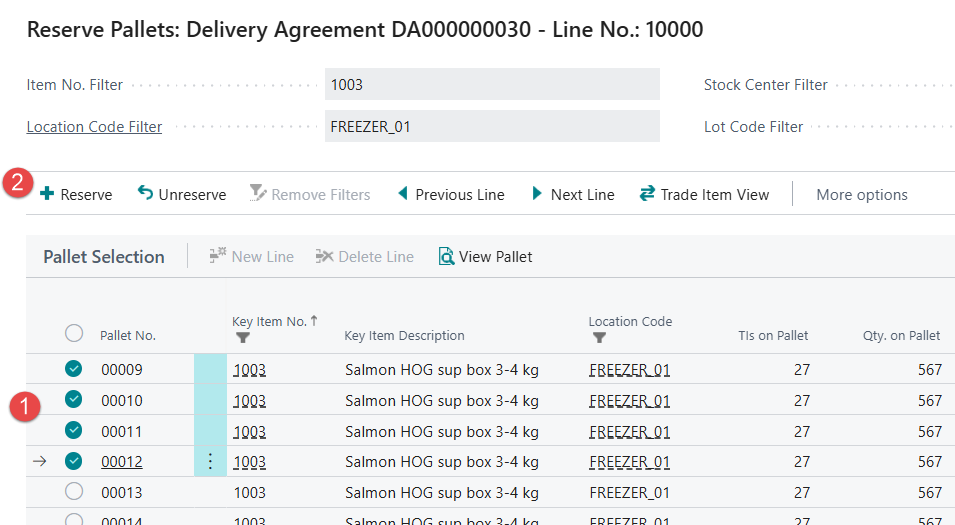Click filter icon under Location Code
Screen dimensions: 955x525
pos(599,338)
